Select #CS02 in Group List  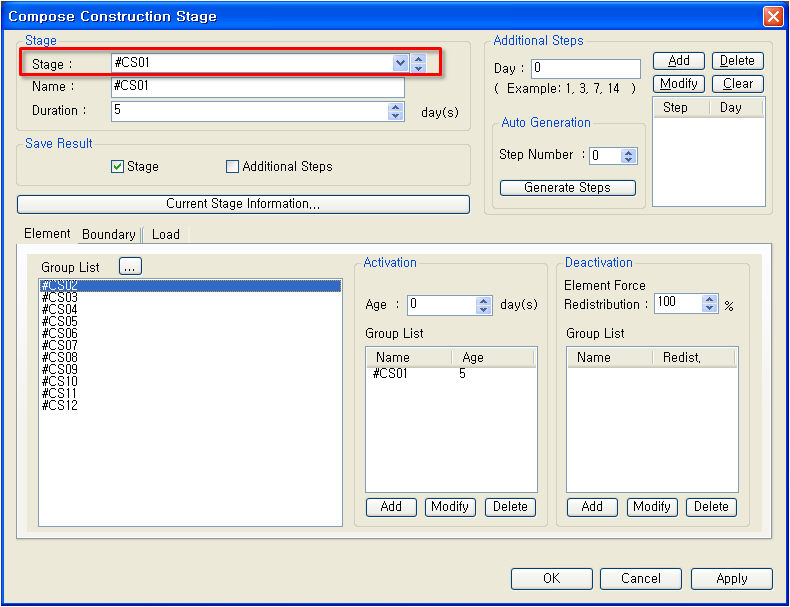(x=190, y=286)
